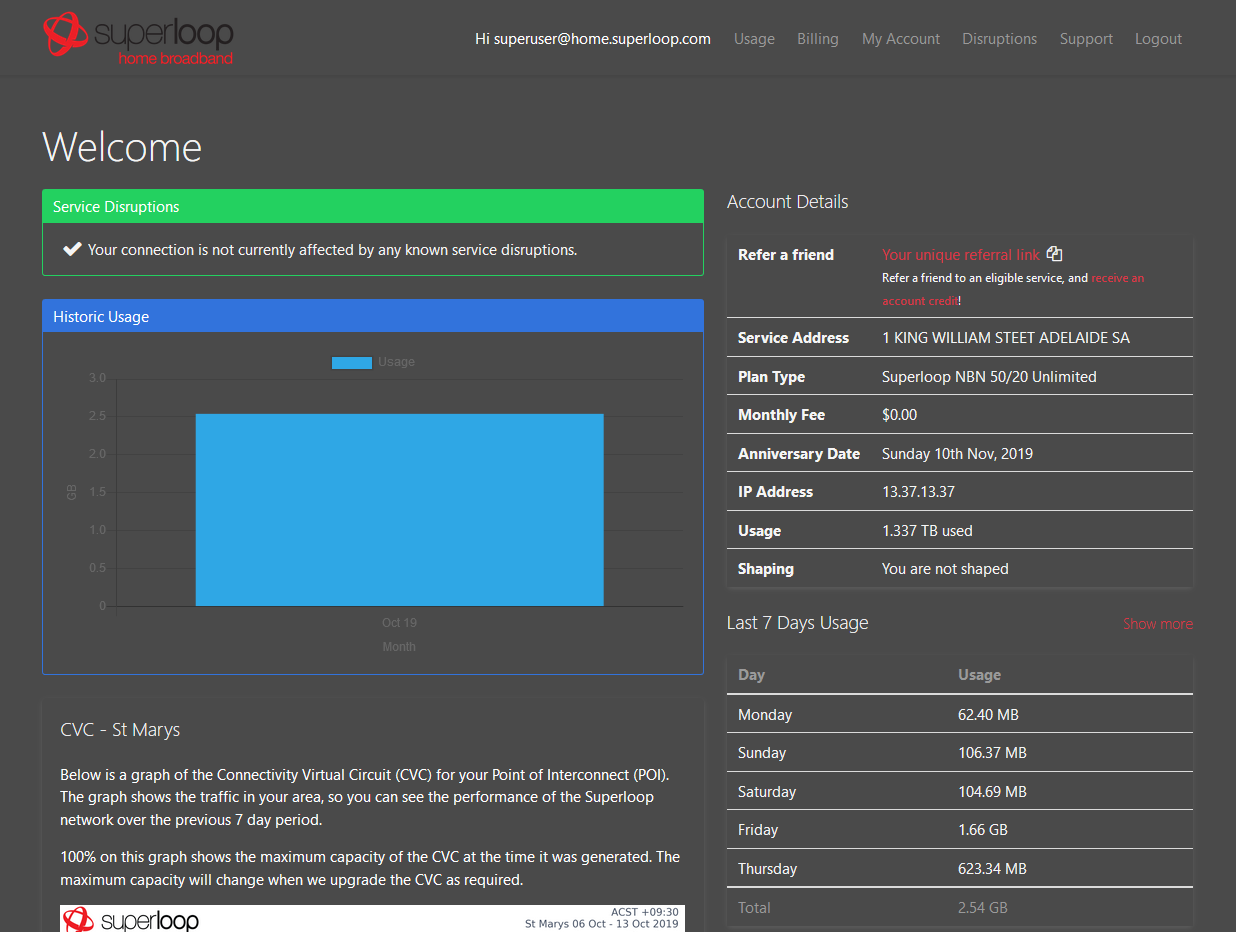Select Sunday's usage '106.37 MB'
1236x932 pixels.
[x=992, y=753]
